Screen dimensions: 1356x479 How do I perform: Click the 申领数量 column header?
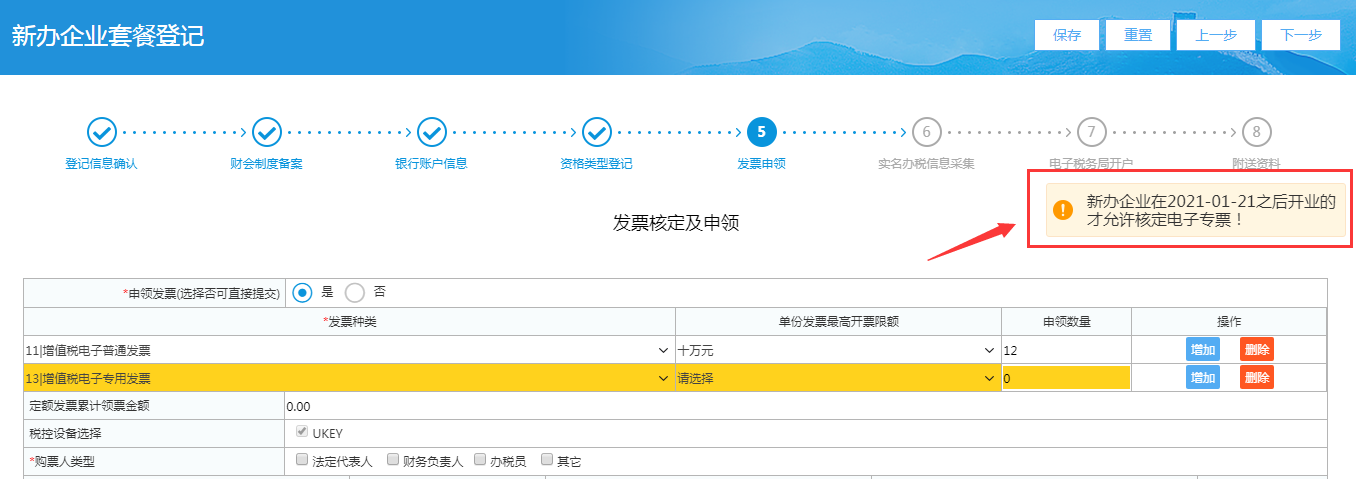(1066, 321)
